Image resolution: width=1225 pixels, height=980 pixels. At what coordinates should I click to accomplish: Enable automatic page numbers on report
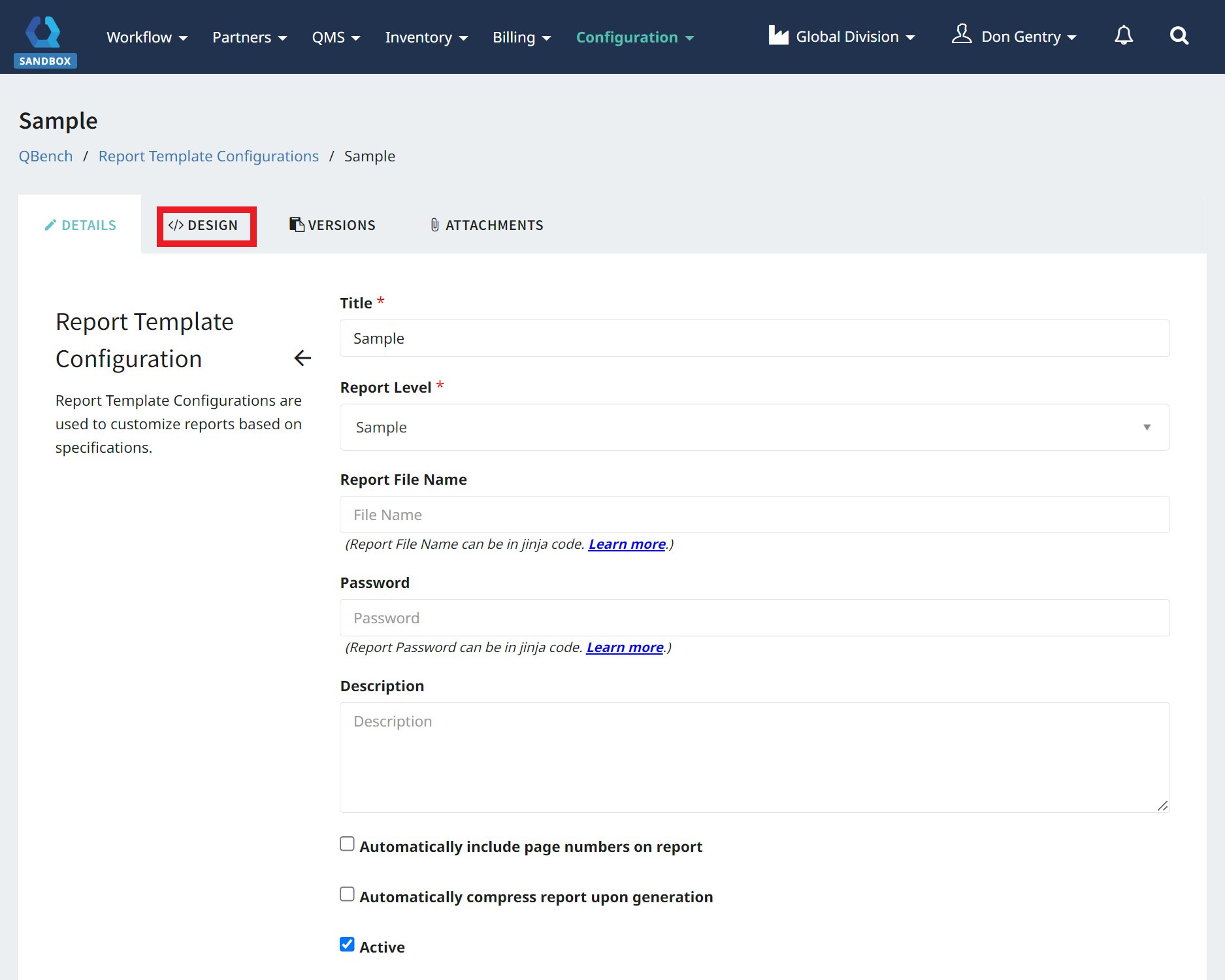point(347,844)
